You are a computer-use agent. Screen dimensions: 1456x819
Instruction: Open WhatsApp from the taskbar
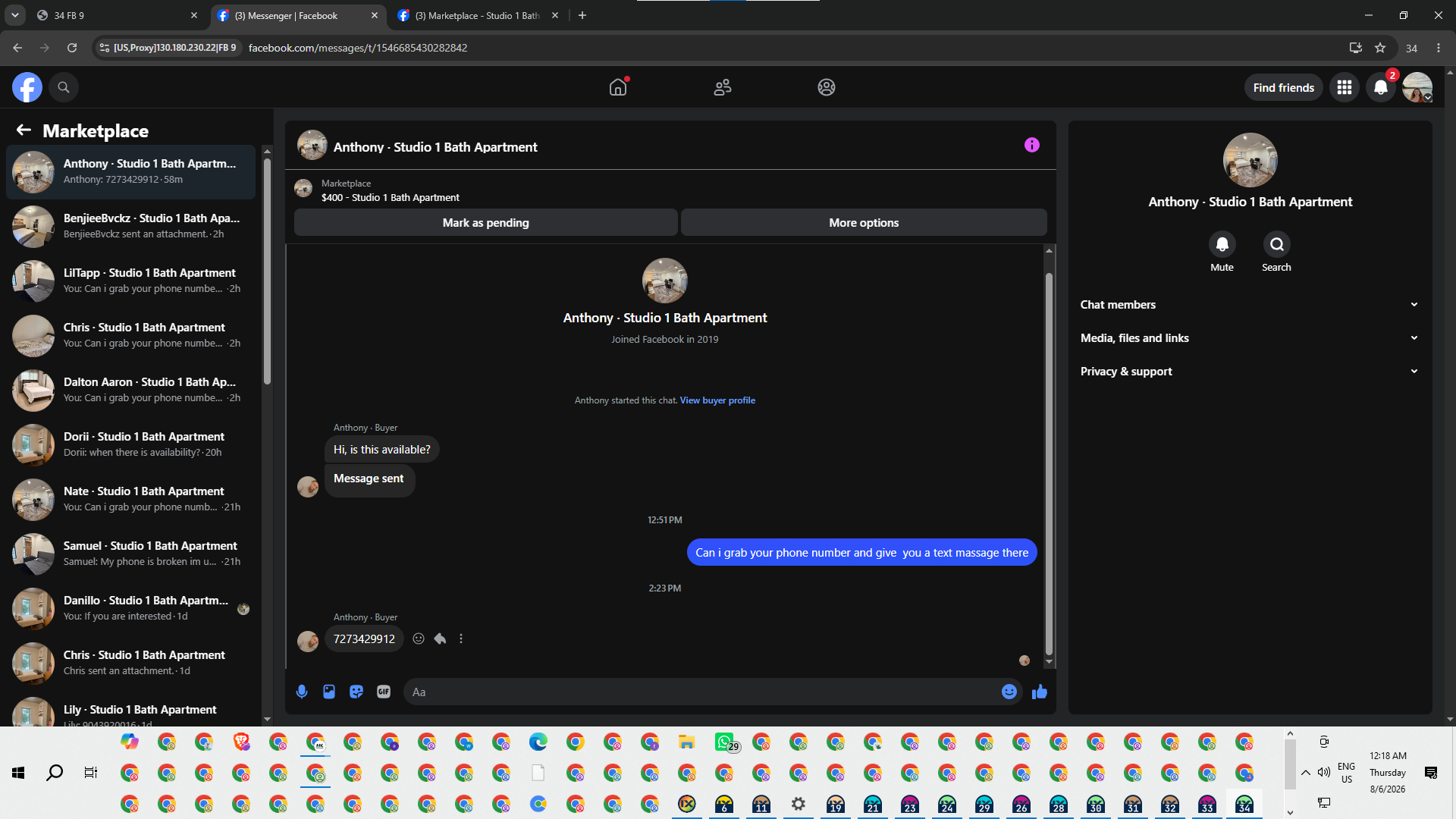coord(725,742)
